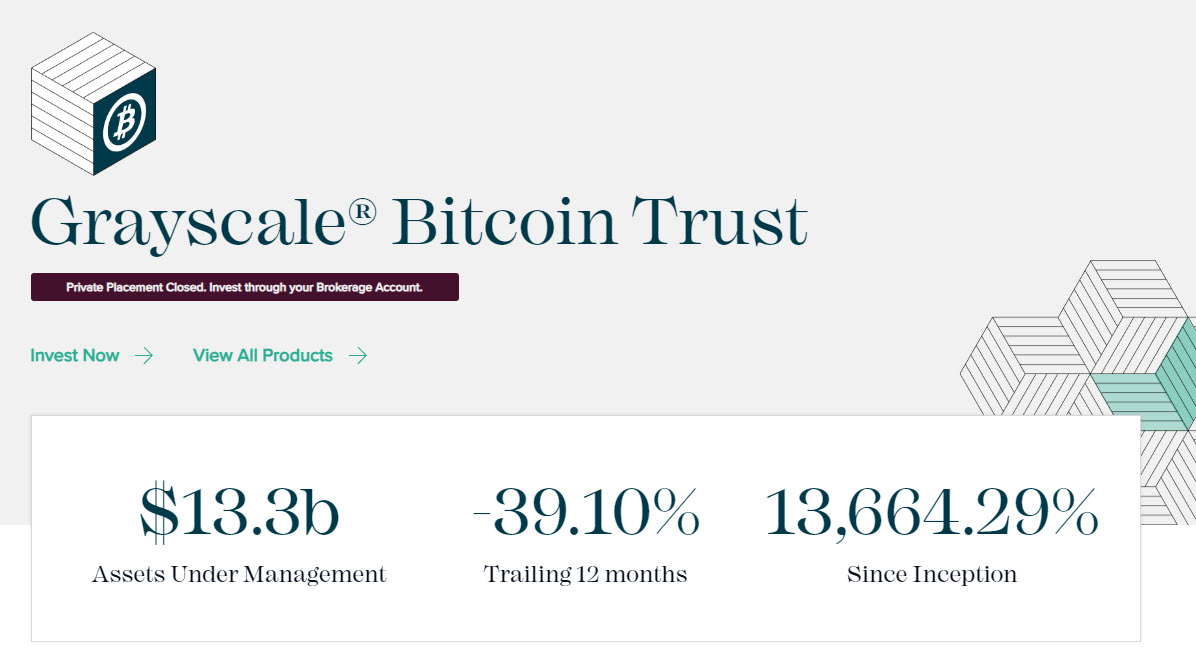Viewport: 1196px width, 661px height.
Task: Click the arrow icon beside View All Products
Action: point(357,355)
